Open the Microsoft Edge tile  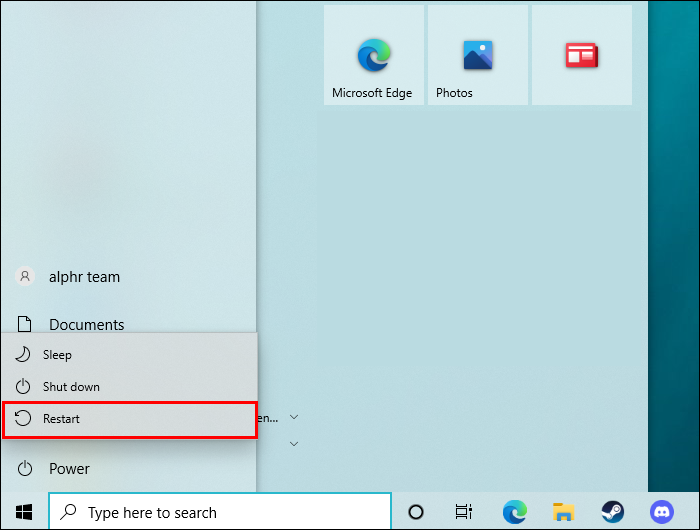coord(374,55)
